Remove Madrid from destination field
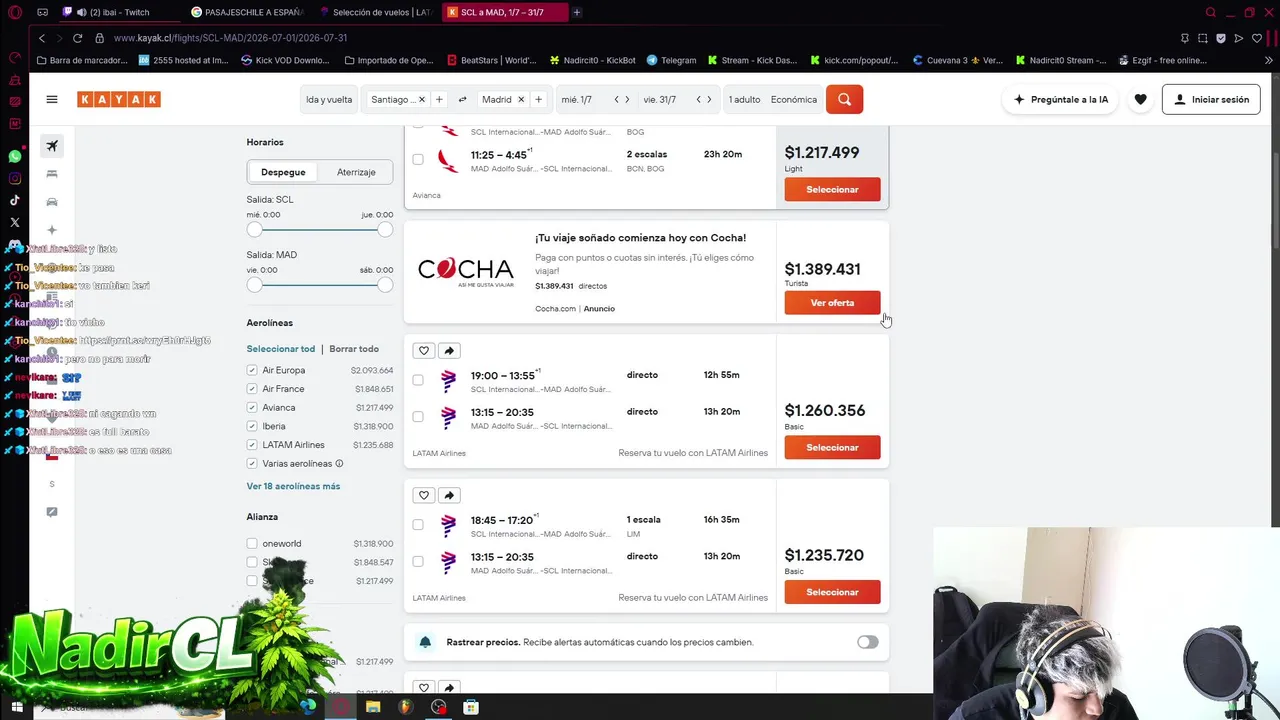This screenshot has width=1280, height=720. point(520,99)
